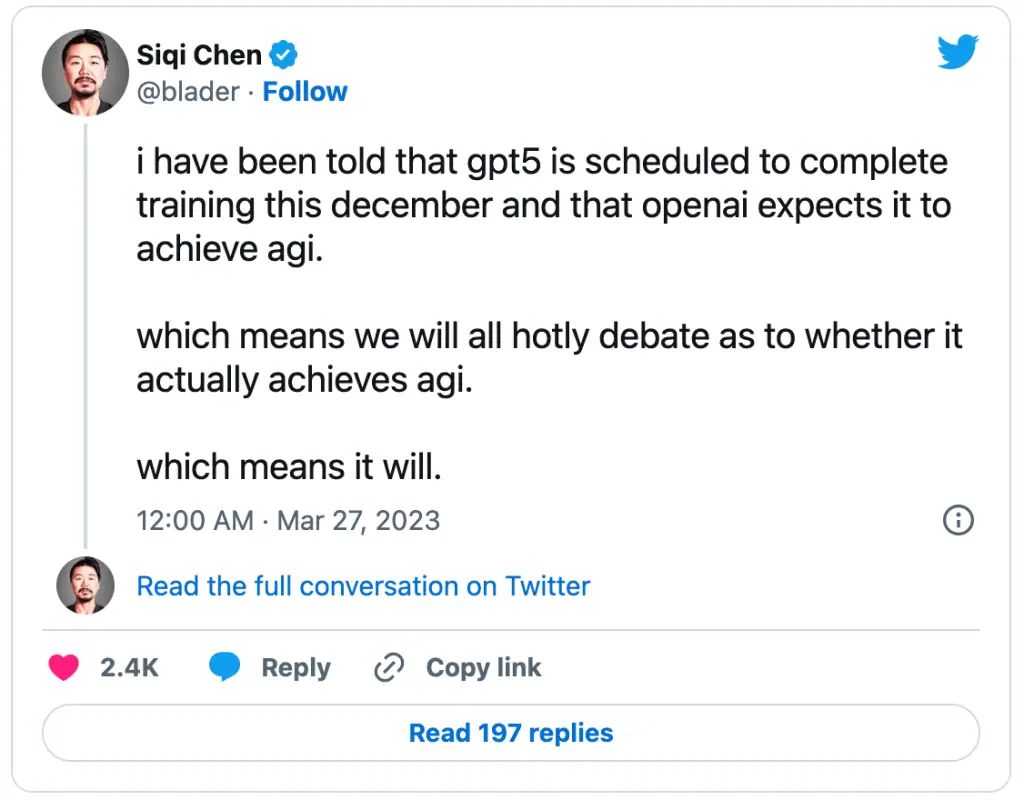Click the chain link copy icon
Screen dimensions: 1024x800
pos(387,668)
